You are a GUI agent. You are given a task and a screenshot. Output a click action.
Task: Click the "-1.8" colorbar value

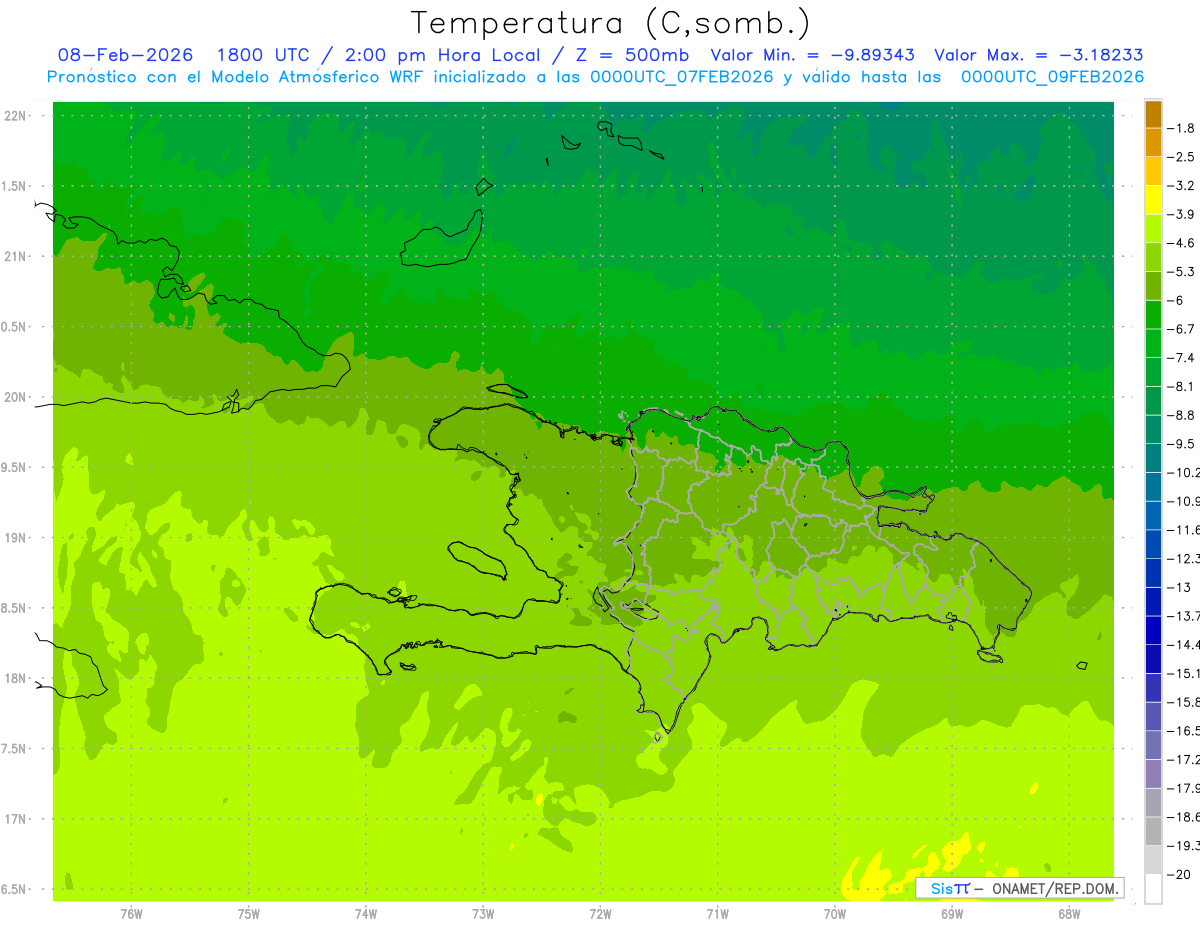1181,128
